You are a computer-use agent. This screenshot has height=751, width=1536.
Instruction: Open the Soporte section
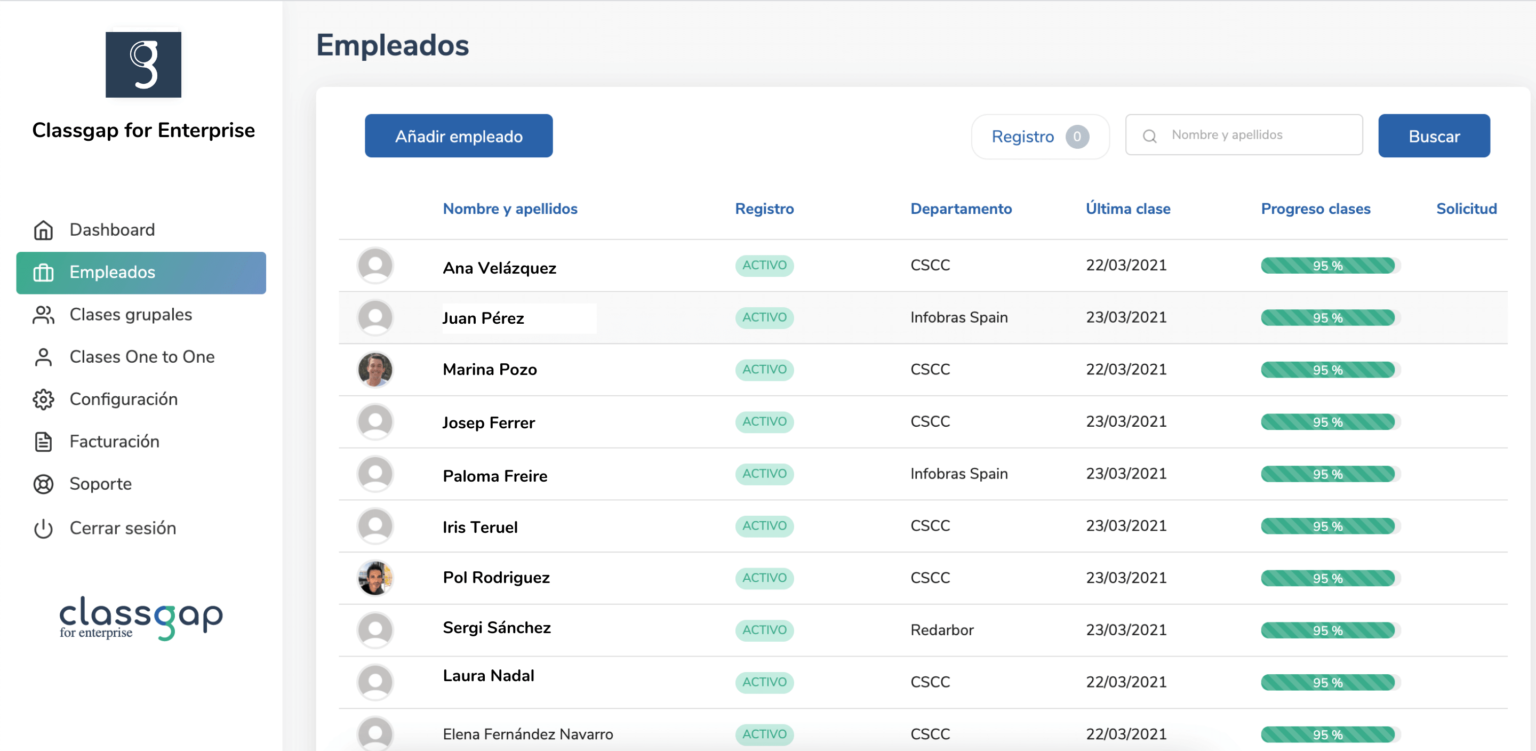click(x=141, y=484)
